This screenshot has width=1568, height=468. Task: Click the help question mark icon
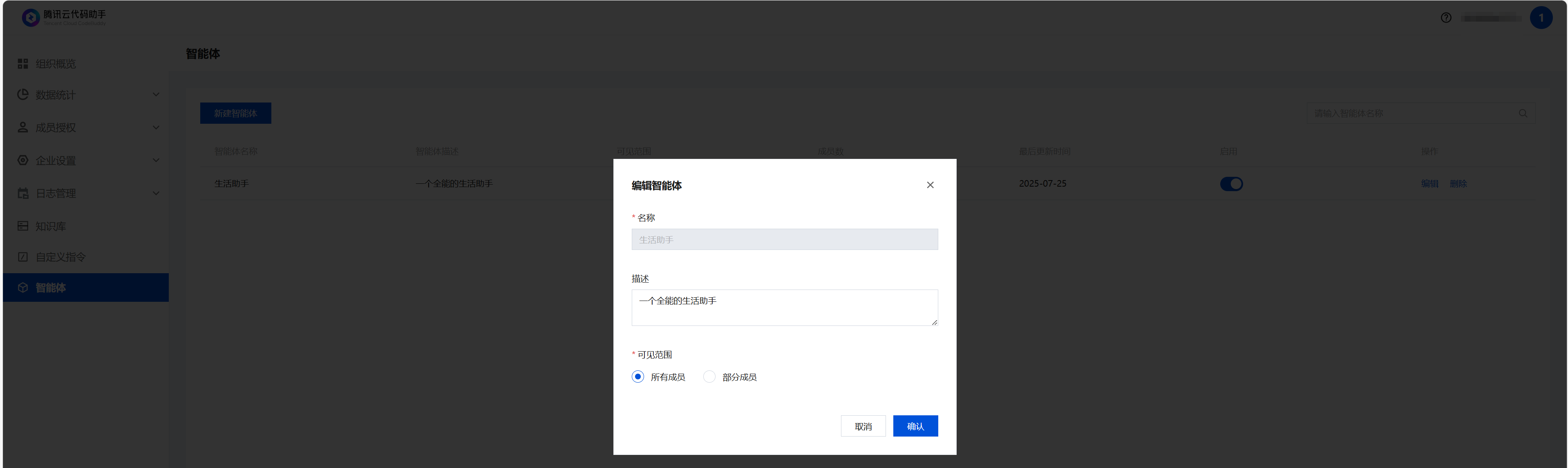click(x=1446, y=18)
